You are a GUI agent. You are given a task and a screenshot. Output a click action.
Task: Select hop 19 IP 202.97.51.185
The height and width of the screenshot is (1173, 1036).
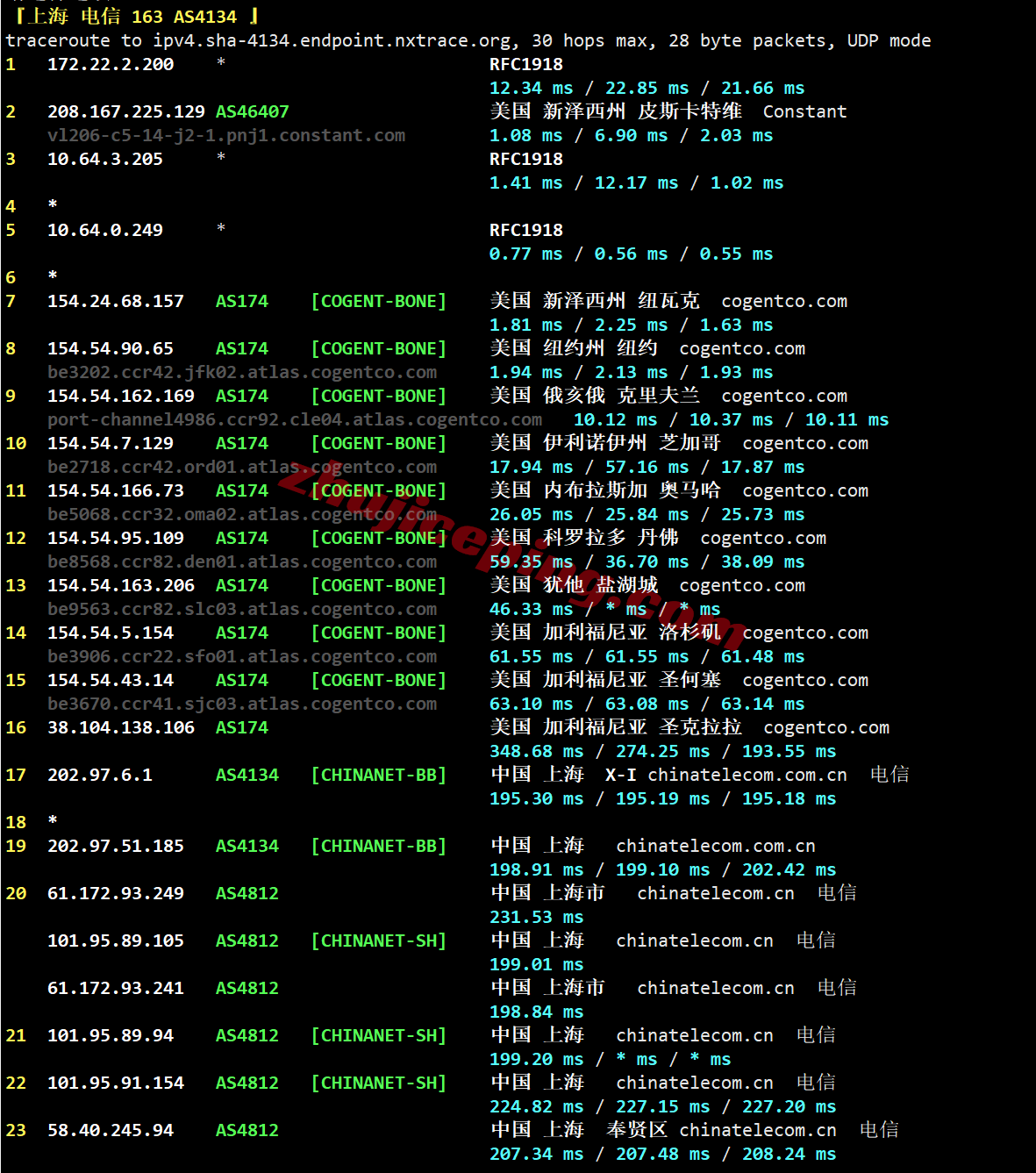[x=116, y=846]
